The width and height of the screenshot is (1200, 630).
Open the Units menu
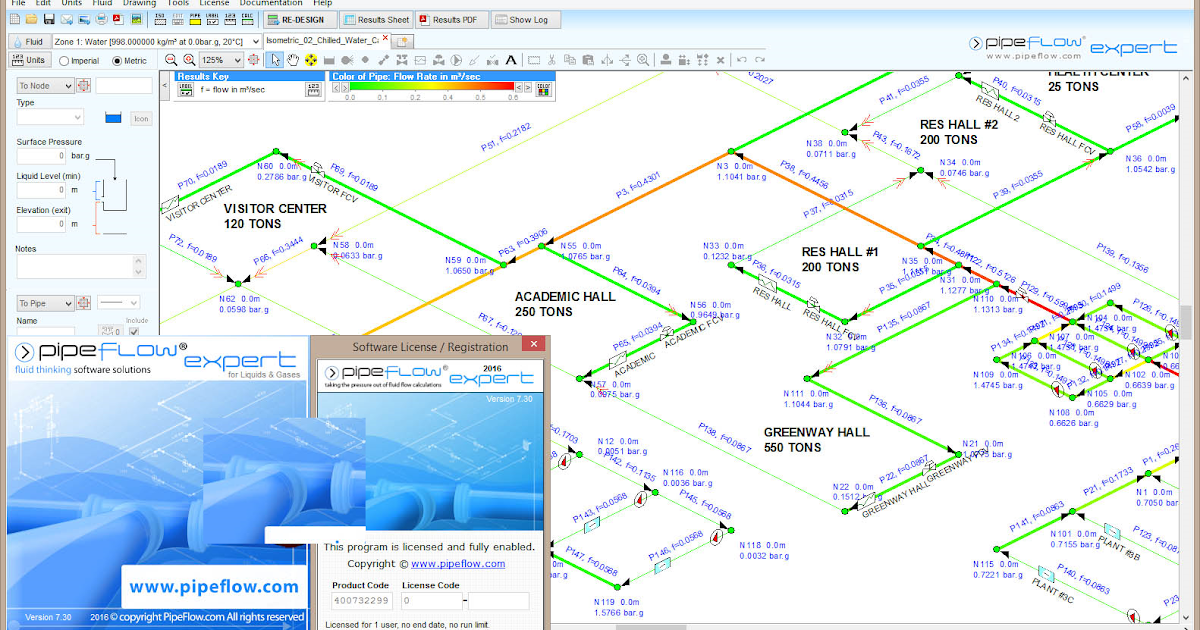[71, 4]
